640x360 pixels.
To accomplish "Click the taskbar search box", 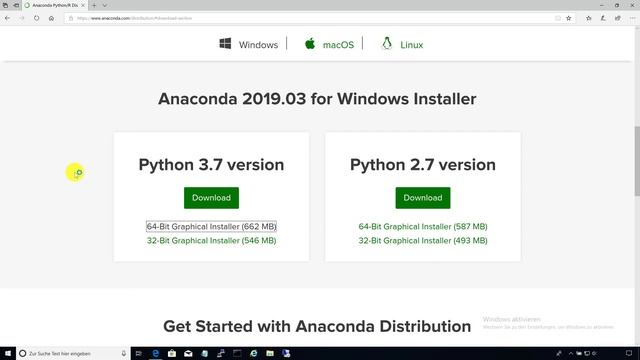I will [73, 353].
